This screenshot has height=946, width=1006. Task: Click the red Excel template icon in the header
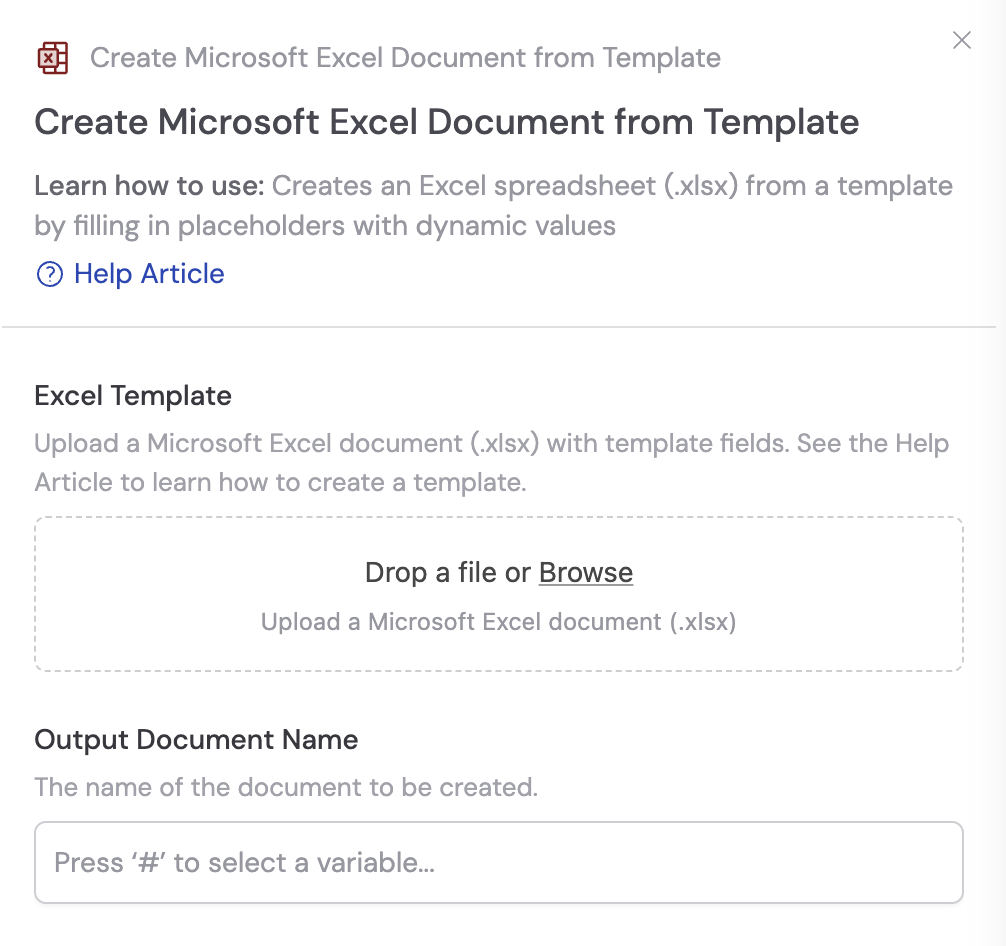pyautogui.click(x=53, y=57)
